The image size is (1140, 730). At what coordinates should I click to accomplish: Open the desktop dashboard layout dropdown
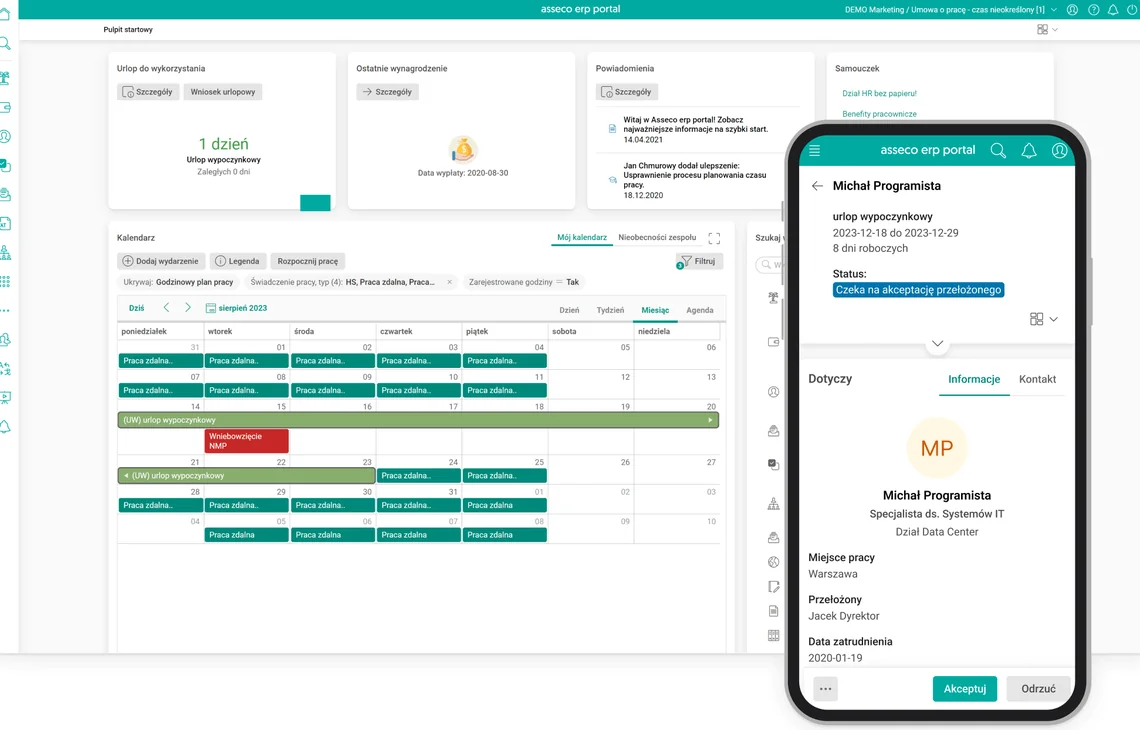click(1047, 30)
